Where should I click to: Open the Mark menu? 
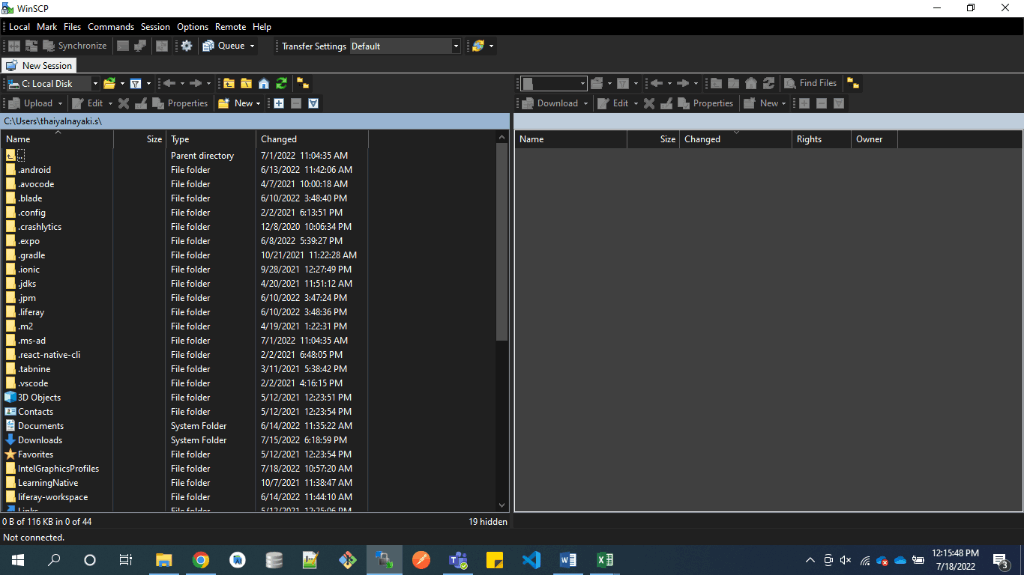click(x=46, y=27)
